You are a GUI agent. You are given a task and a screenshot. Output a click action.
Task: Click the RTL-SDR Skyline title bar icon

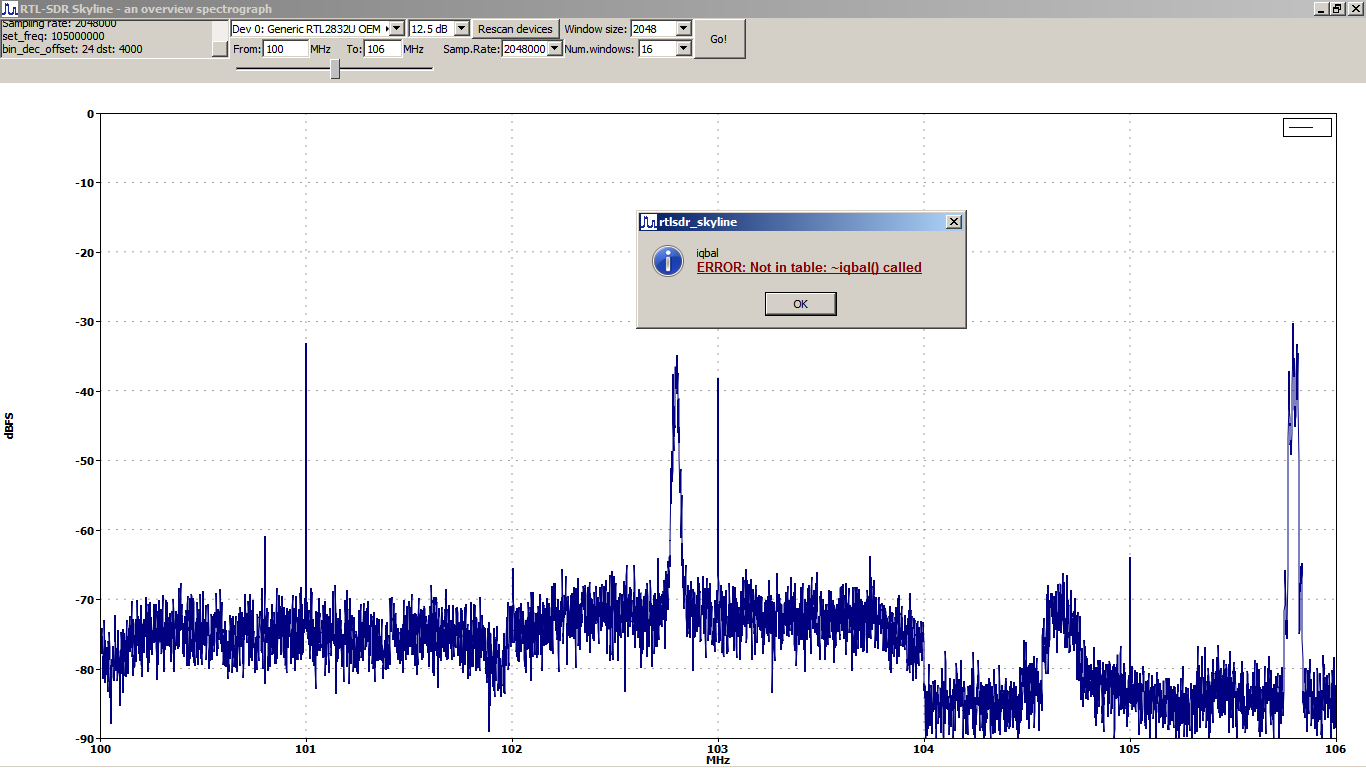(10, 8)
